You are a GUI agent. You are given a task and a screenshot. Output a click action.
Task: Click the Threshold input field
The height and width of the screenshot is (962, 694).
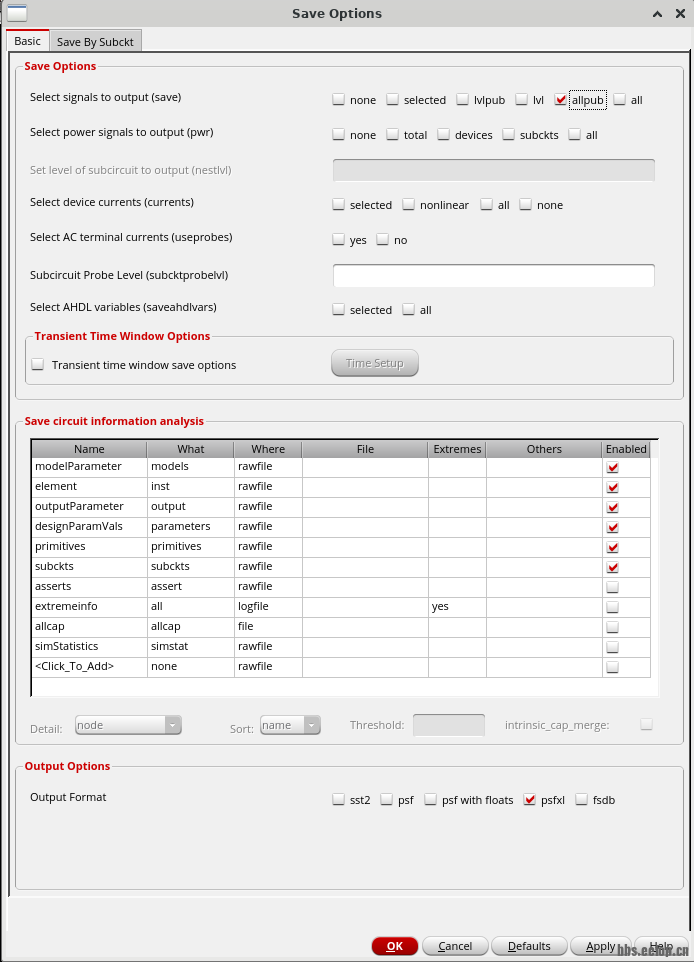[x=449, y=725]
